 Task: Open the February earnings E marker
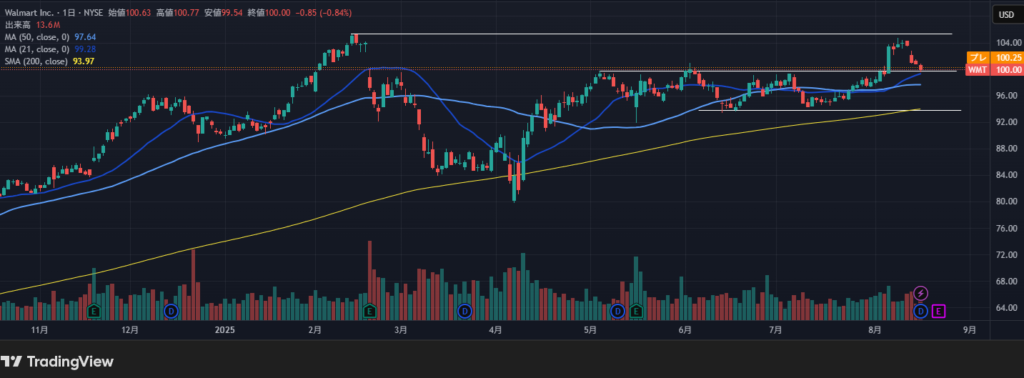coord(370,311)
